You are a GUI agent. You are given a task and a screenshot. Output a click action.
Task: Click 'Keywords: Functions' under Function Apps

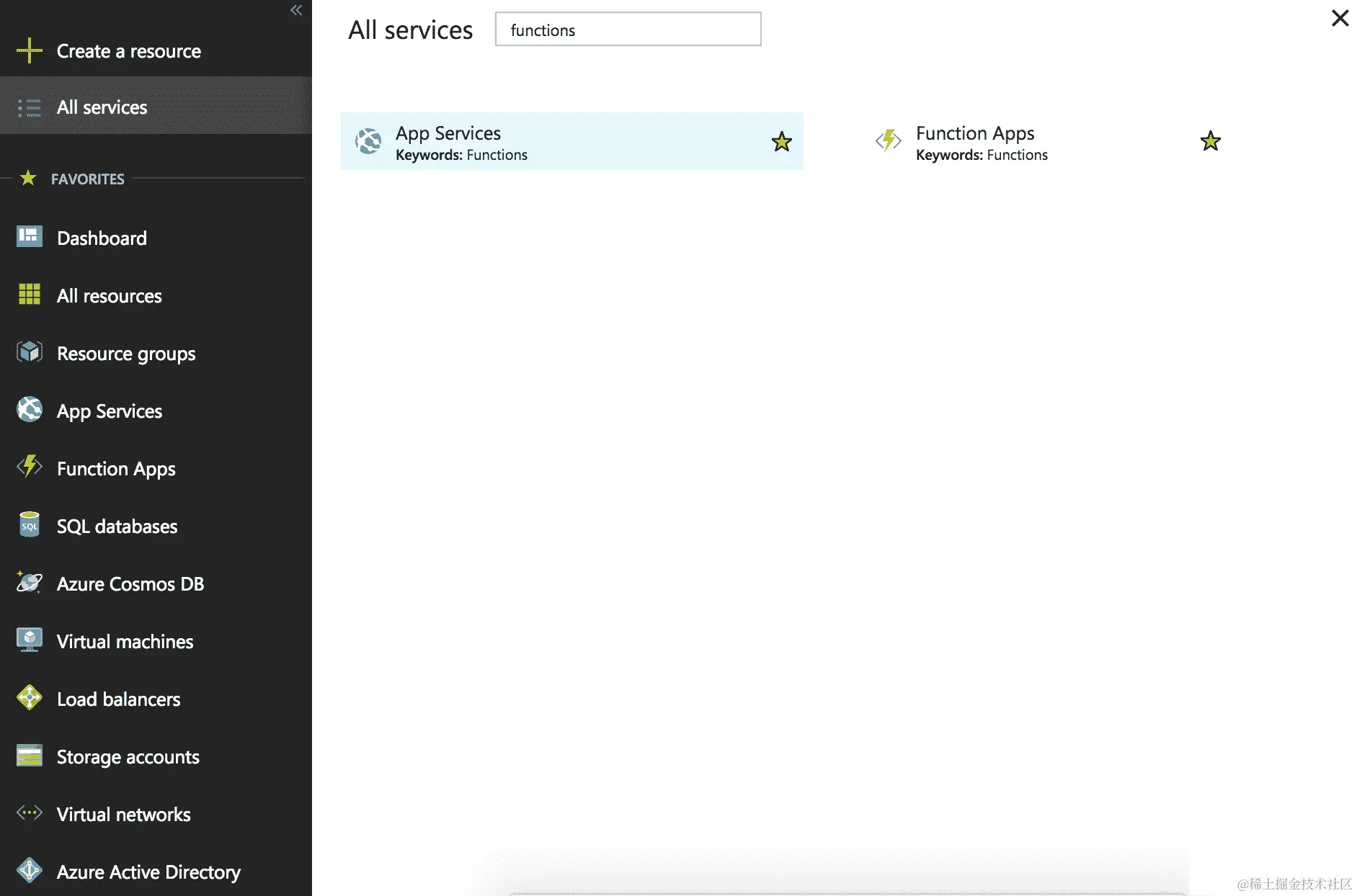(x=982, y=155)
